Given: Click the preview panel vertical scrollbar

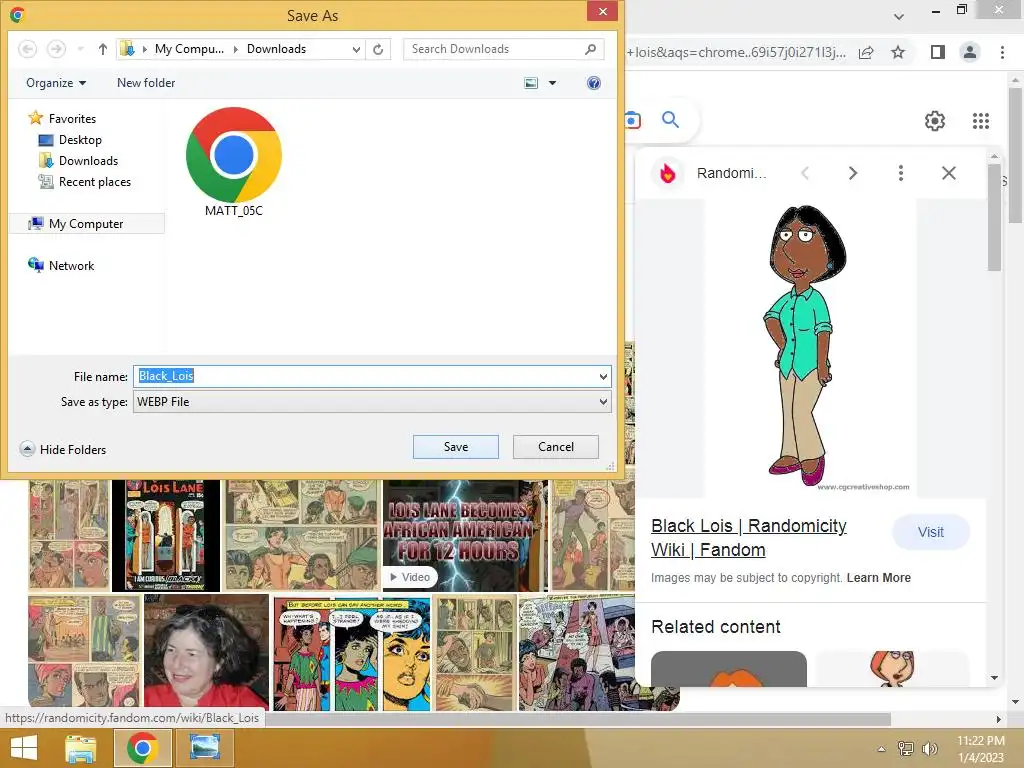Looking at the screenshot, I should click(994, 218).
